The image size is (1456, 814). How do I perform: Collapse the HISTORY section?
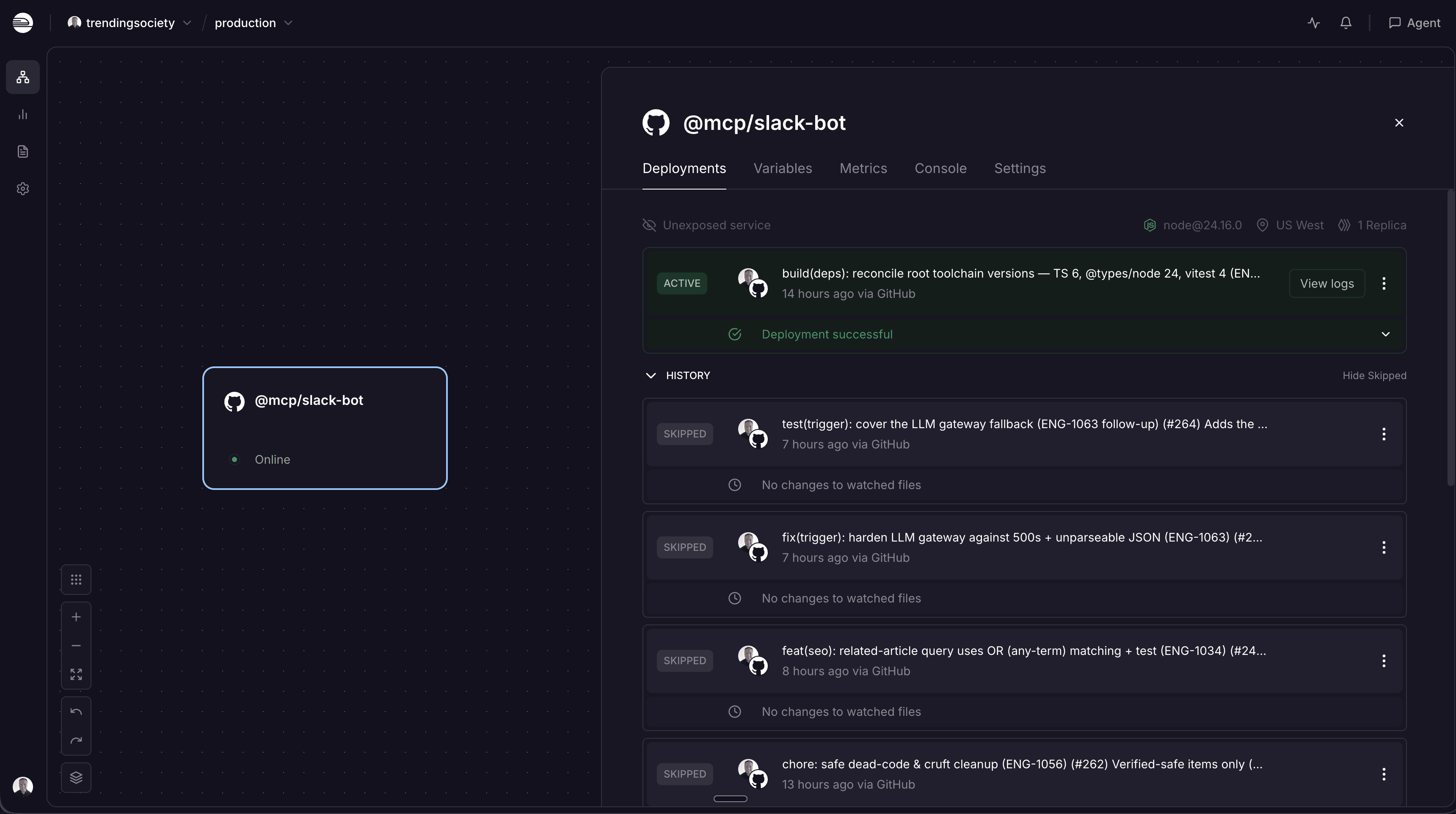[x=651, y=376]
